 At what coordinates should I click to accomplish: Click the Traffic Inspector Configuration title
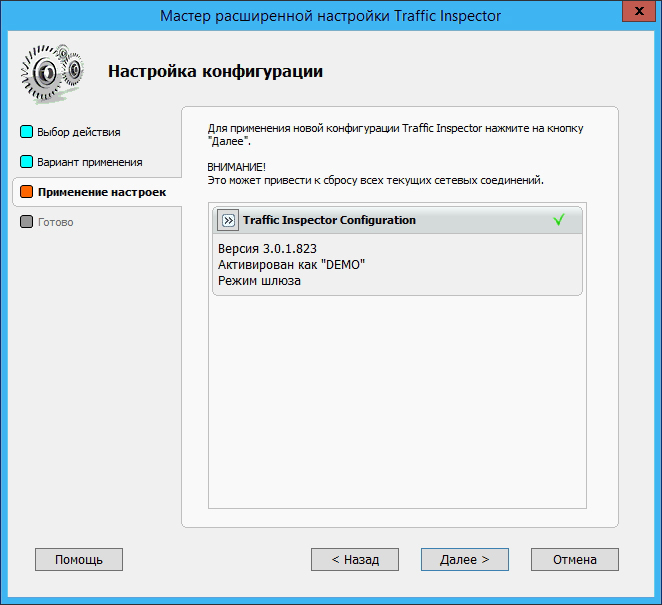point(329,220)
